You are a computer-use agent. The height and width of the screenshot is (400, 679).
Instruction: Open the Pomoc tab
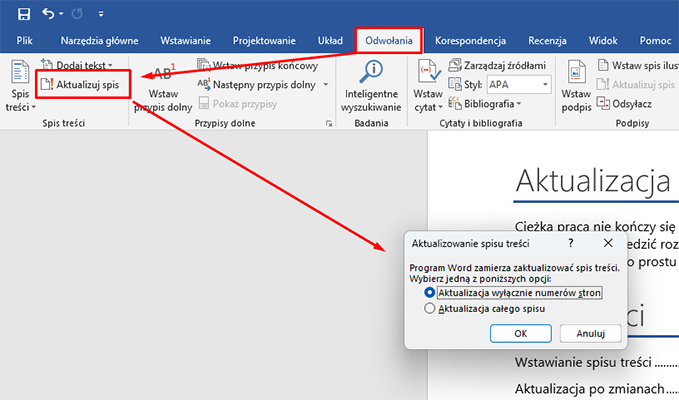[655, 41]
